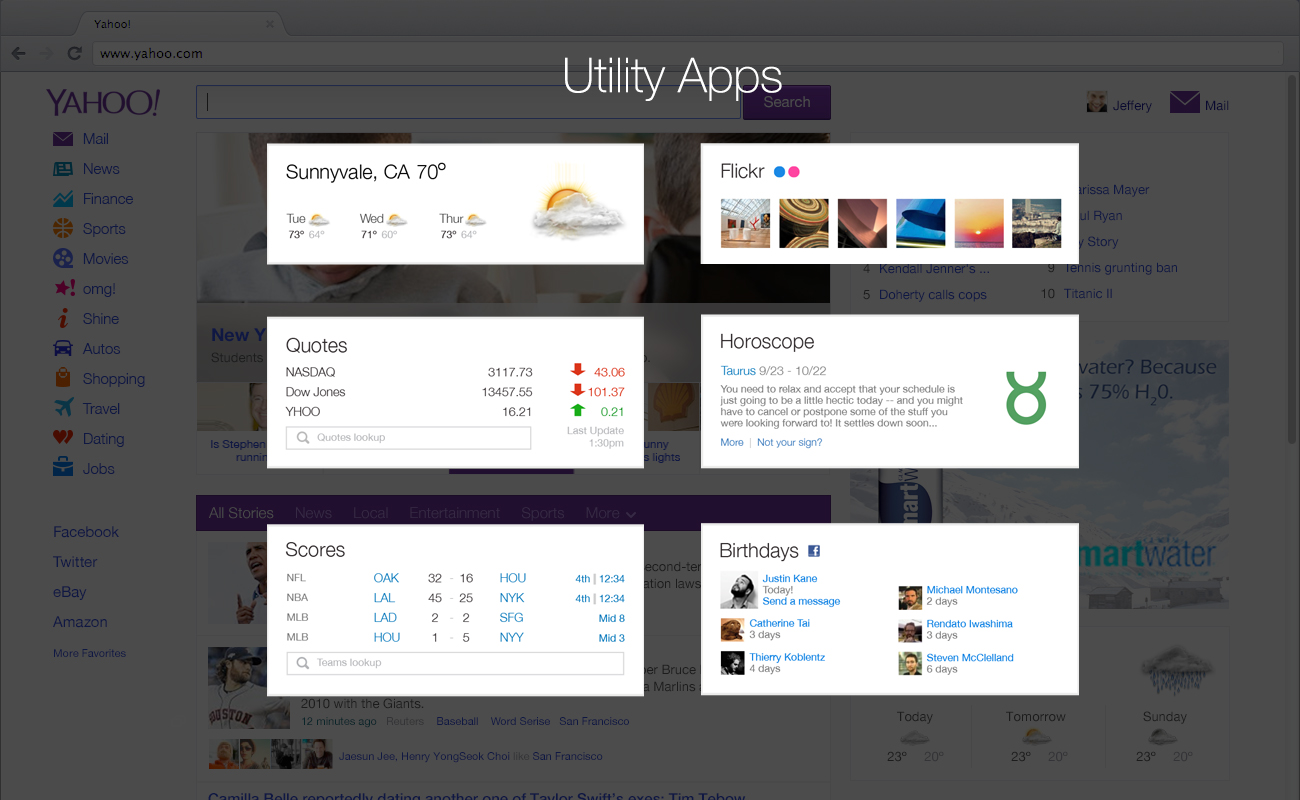The width and height of the screenshot is (1300, 800).
Task: Click the Travel airplane icon
Action: pos(64,408)
